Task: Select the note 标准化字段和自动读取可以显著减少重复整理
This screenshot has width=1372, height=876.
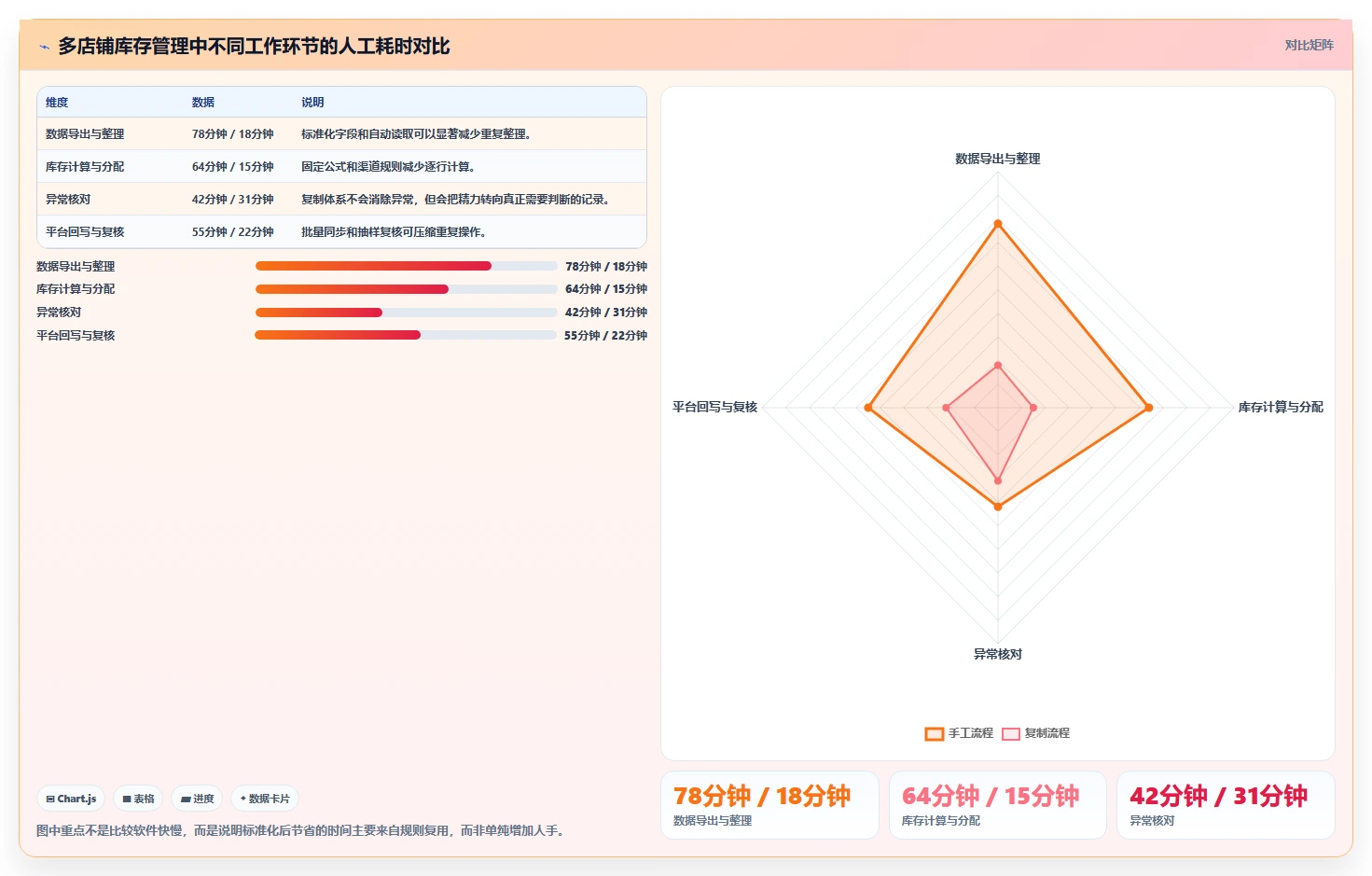Action: pos(416,134)
